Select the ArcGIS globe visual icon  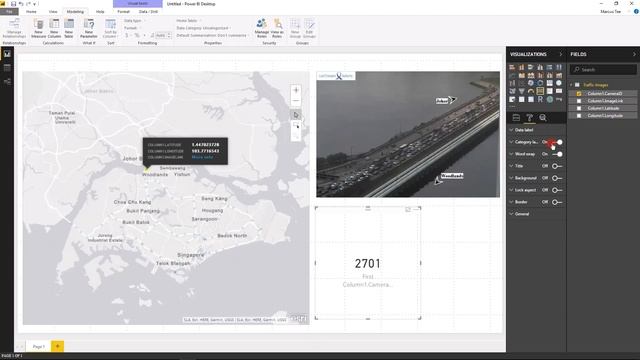tap(549, 99)
